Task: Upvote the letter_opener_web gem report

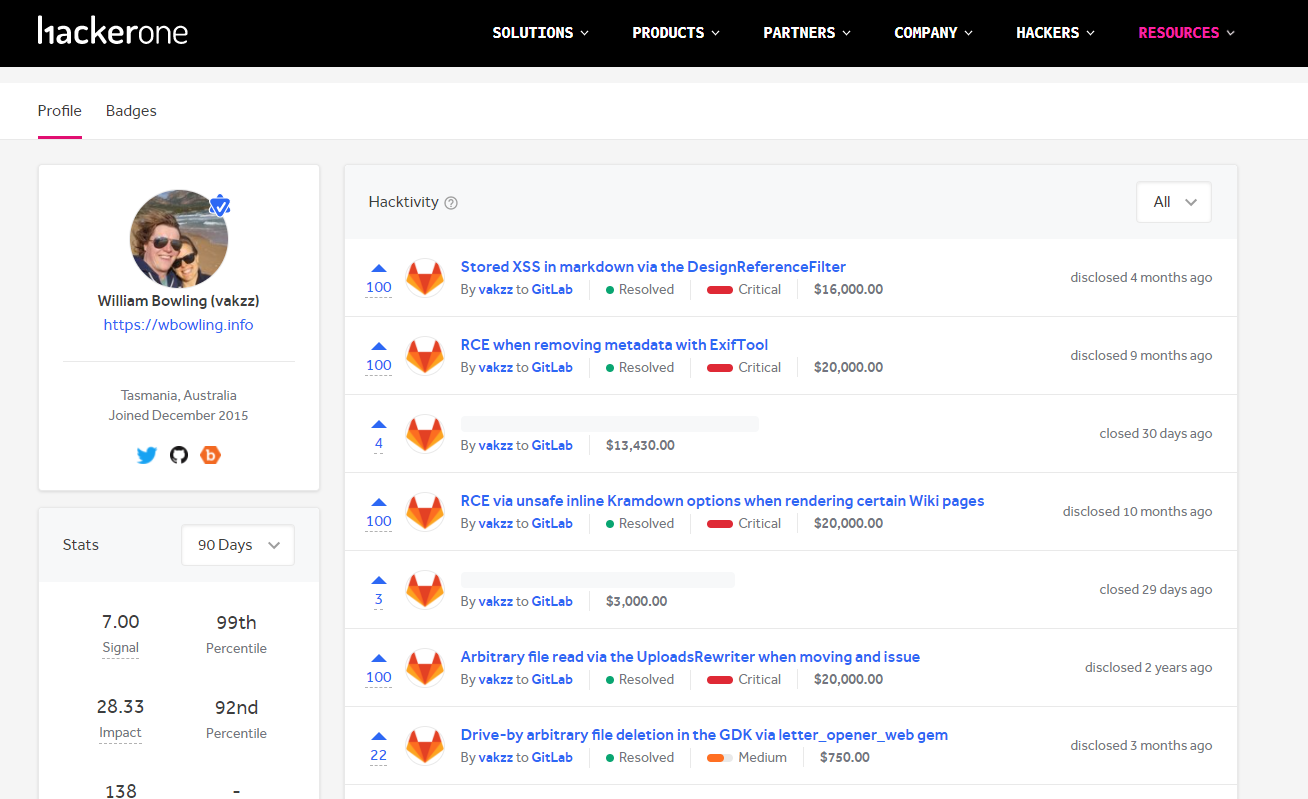Action: 379,736
